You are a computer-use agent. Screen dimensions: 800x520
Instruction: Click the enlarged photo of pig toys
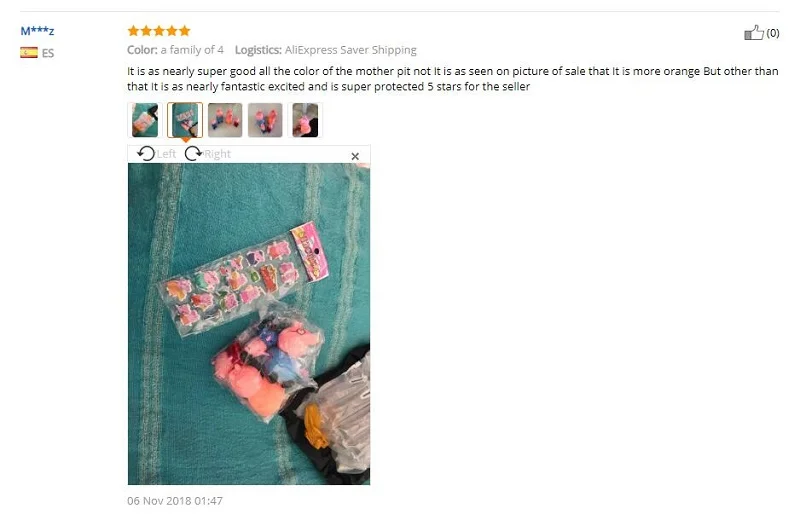(249, 324)
